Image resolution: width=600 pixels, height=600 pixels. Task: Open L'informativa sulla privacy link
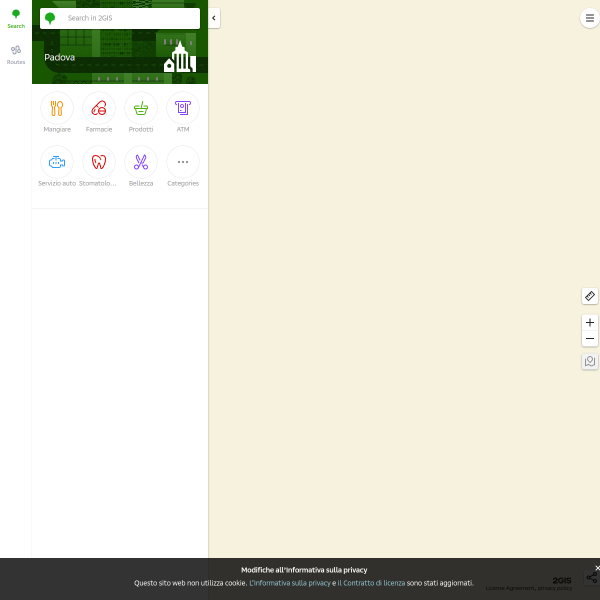click(x=290, y=583)
